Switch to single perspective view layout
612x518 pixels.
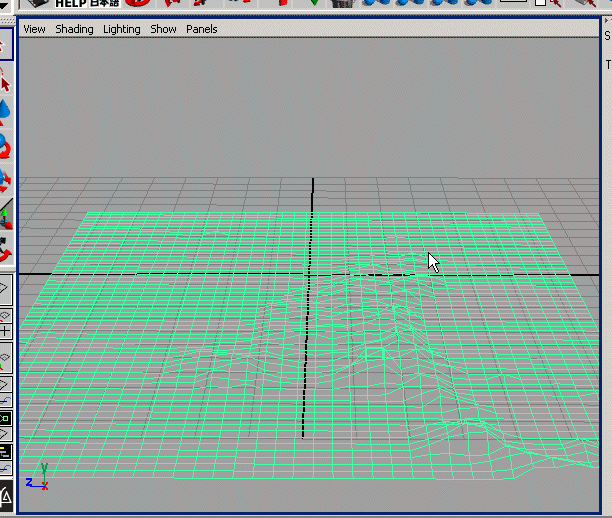[x=5, y=290]
